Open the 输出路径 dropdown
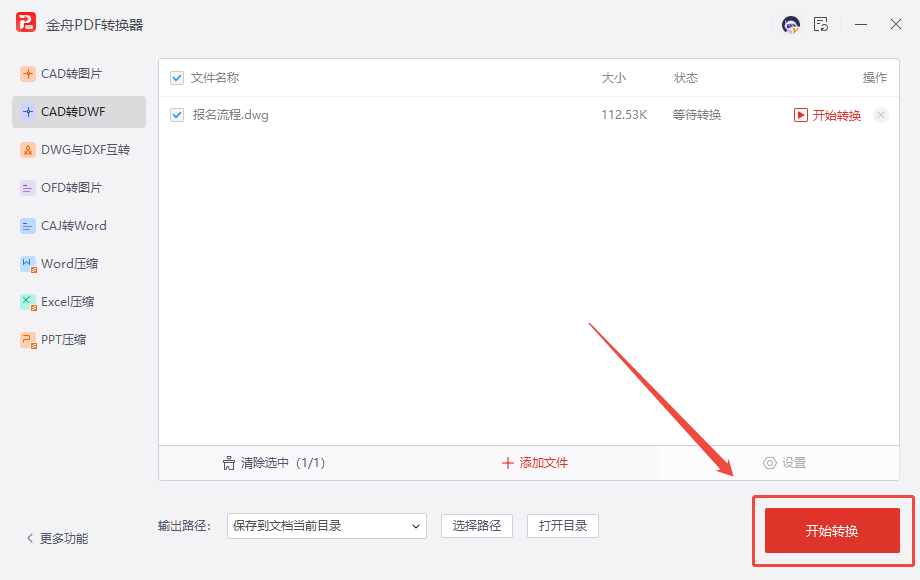This screenshot has height=580, width=920. 327,526
